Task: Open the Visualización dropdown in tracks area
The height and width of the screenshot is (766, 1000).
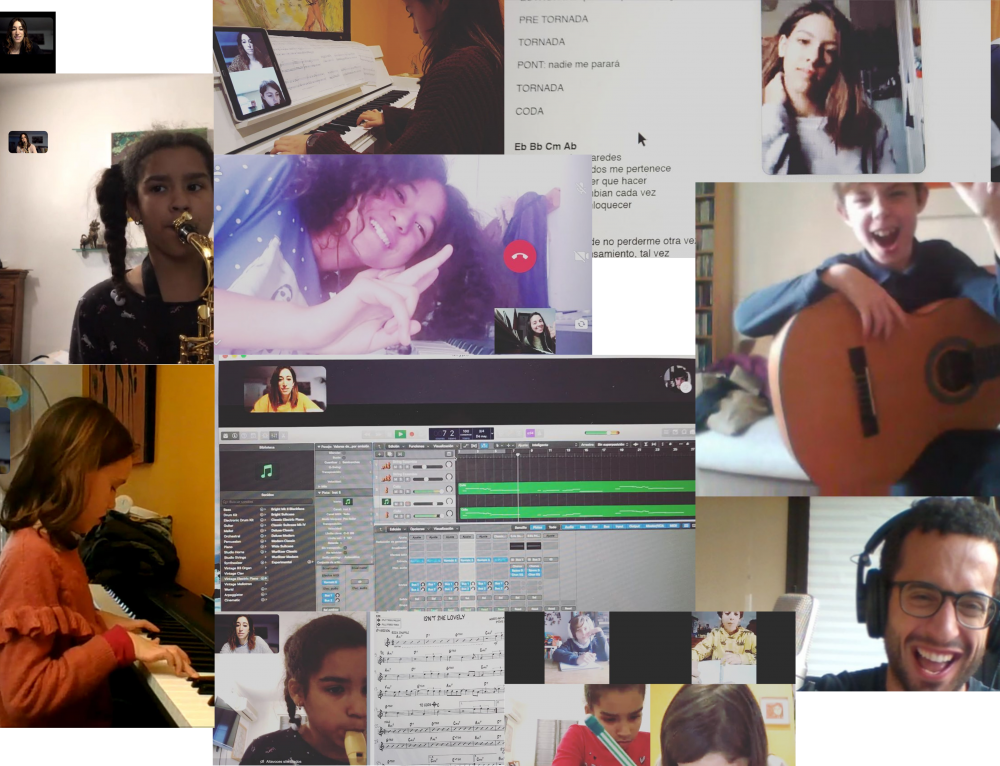Action: [x=445, y=447]
